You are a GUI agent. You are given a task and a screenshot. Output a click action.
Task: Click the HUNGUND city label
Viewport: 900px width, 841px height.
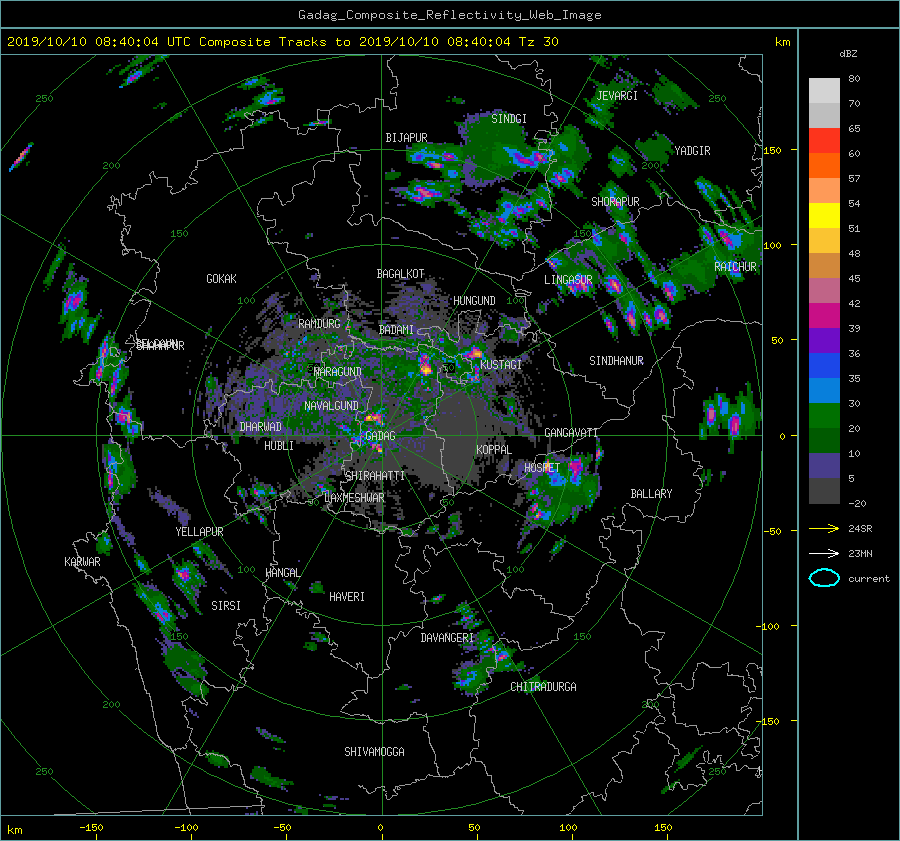pos(474,301)
